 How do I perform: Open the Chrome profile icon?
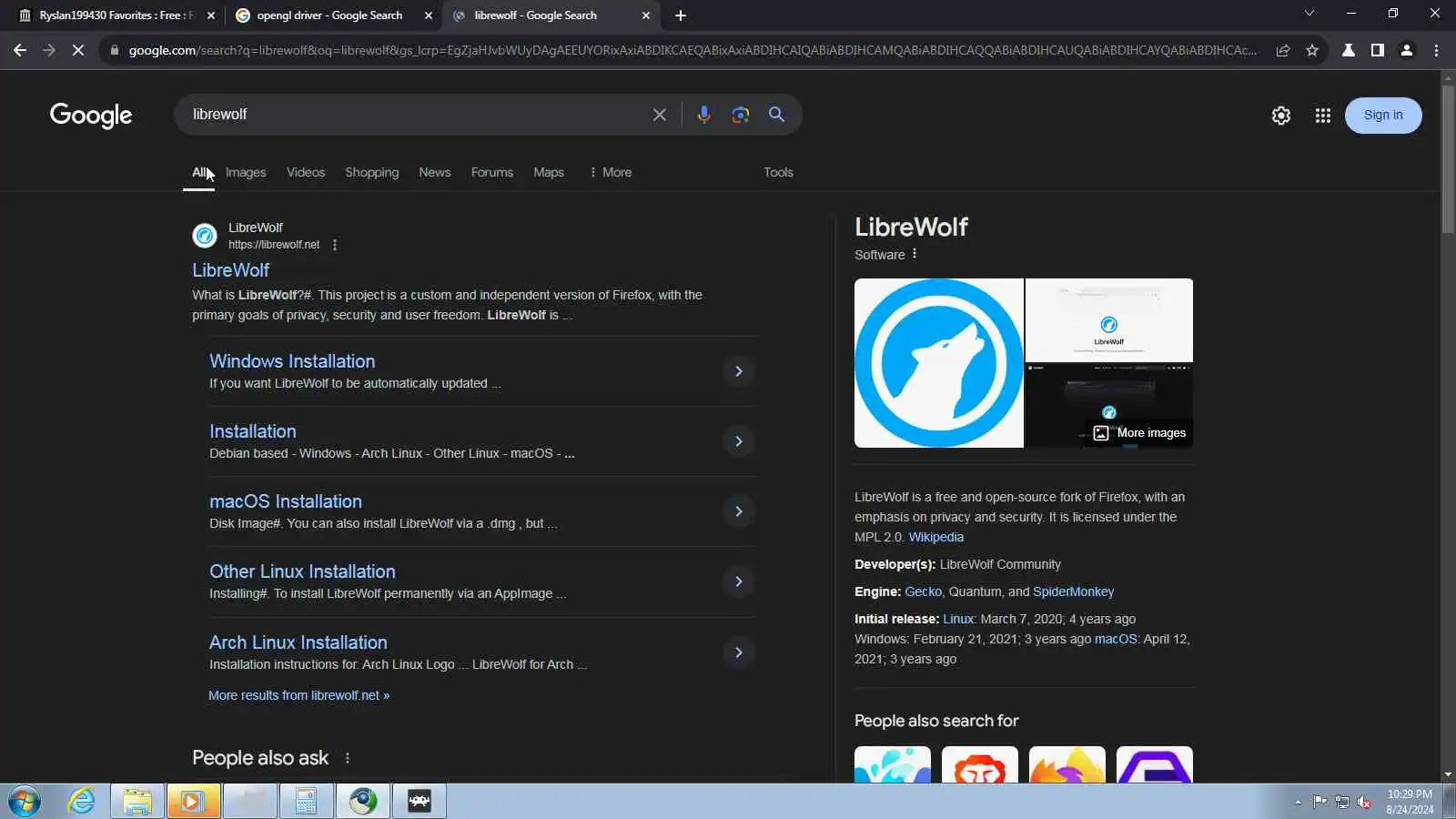1407,50
